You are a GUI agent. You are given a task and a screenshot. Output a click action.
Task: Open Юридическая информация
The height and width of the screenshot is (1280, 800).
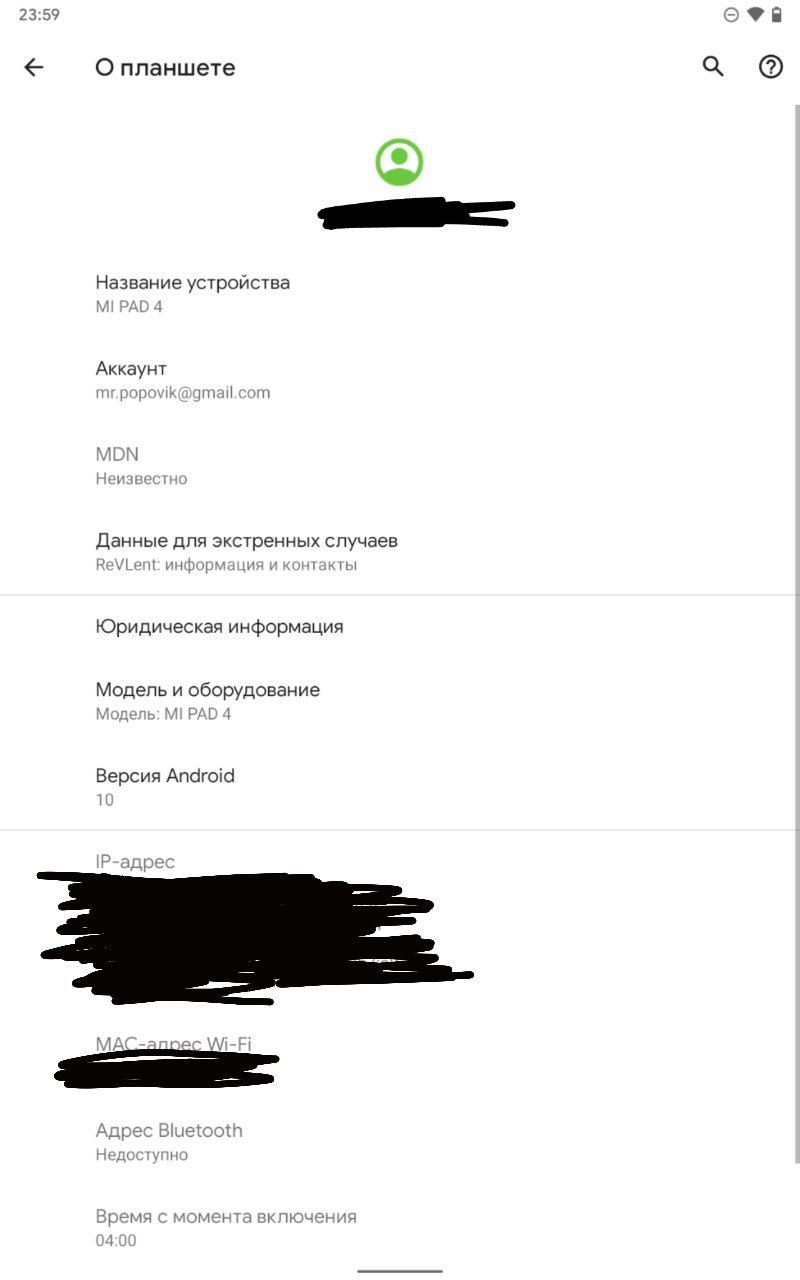click(x=400, y=627)
